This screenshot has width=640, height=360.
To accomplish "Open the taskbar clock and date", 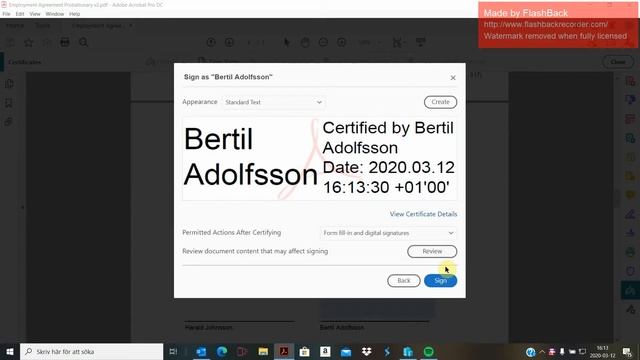I will click(x=602, y=352).
